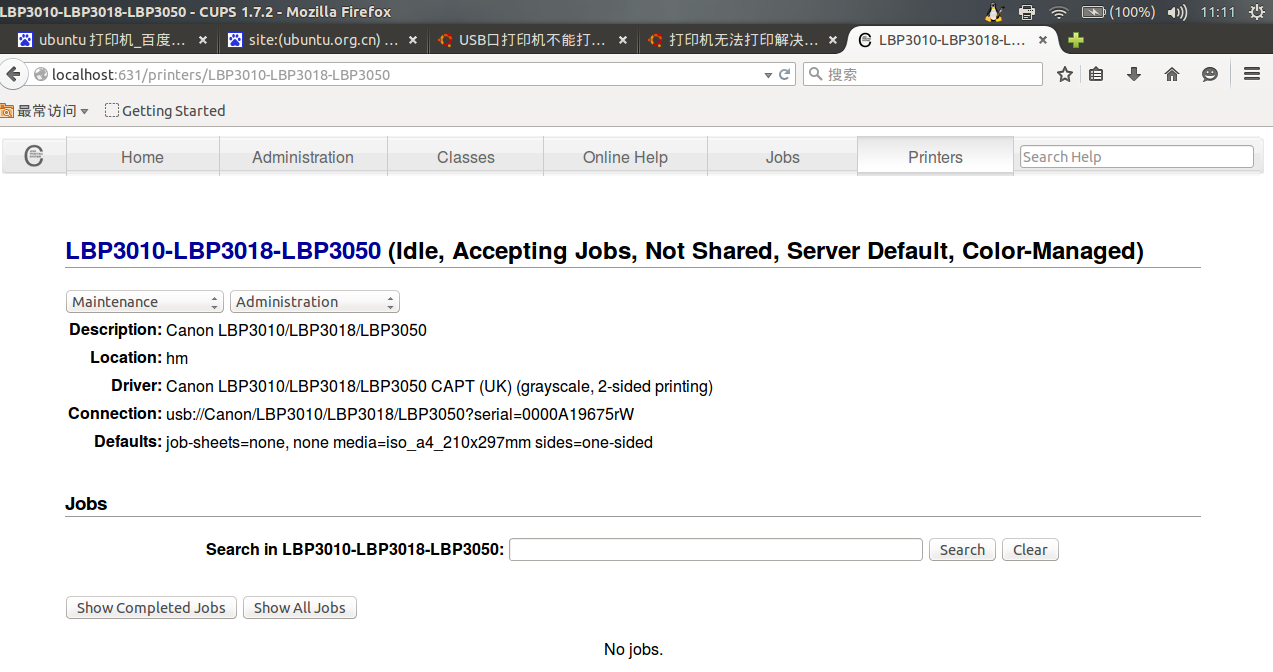The height and width of the screenshot is (672, 1273).
Task: Click the chat smiley toolbar icon
Action: point(1210,74)
